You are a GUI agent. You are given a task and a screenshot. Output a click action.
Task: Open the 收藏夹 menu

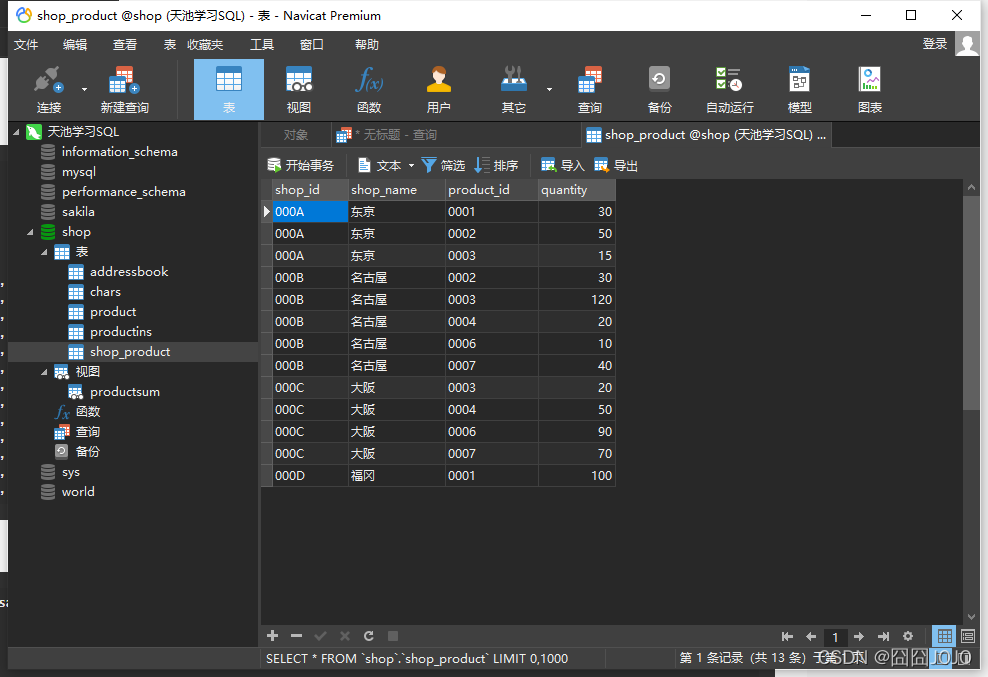[205, 45]
